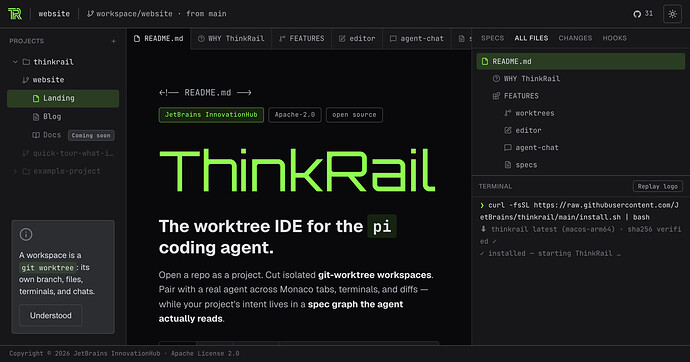
Task: Toggle the light/dark theme sun button
Action: [672, 14]
